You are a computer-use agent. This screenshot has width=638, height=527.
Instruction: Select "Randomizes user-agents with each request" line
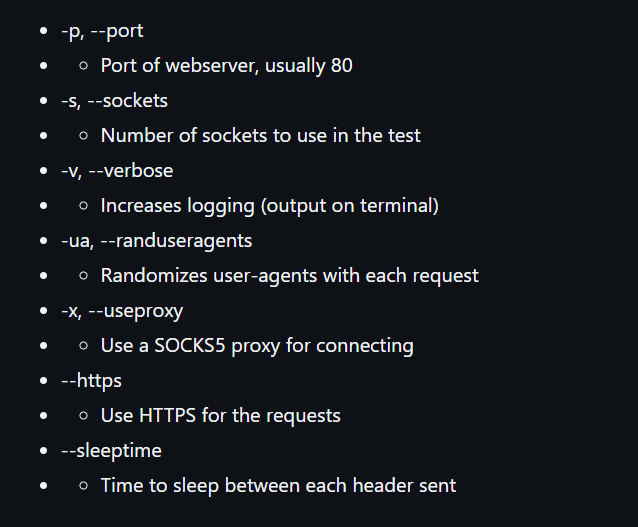tap(290, 276)
